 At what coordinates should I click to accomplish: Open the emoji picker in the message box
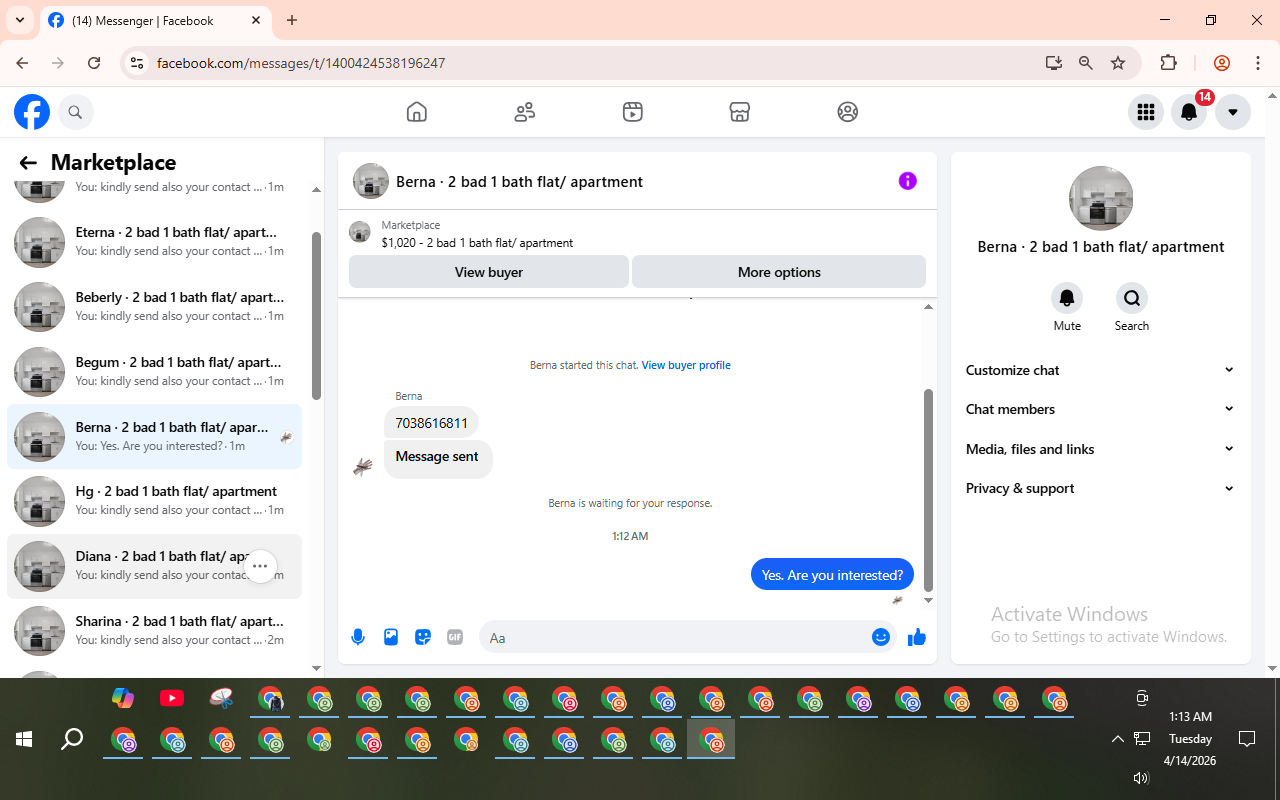881,637
